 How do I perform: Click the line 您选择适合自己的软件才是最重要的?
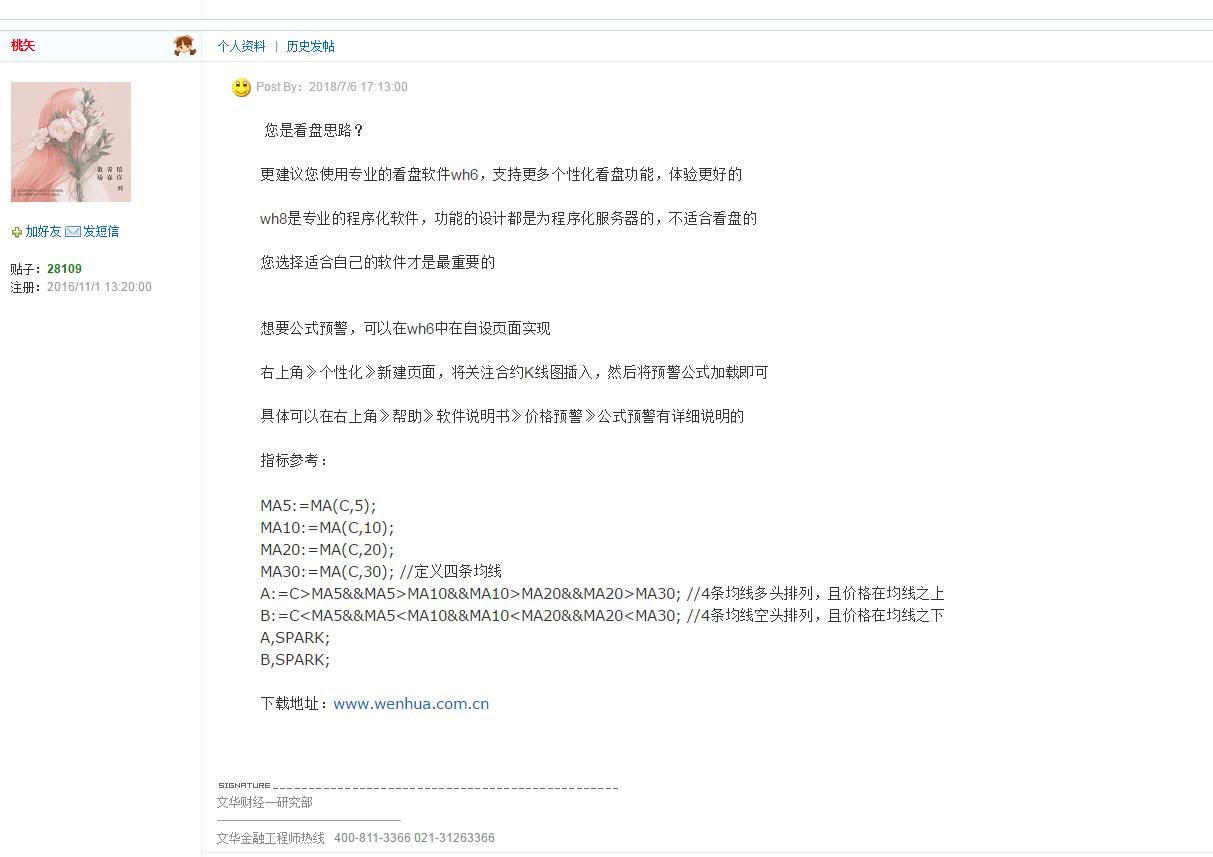click(x=377, y=263)
